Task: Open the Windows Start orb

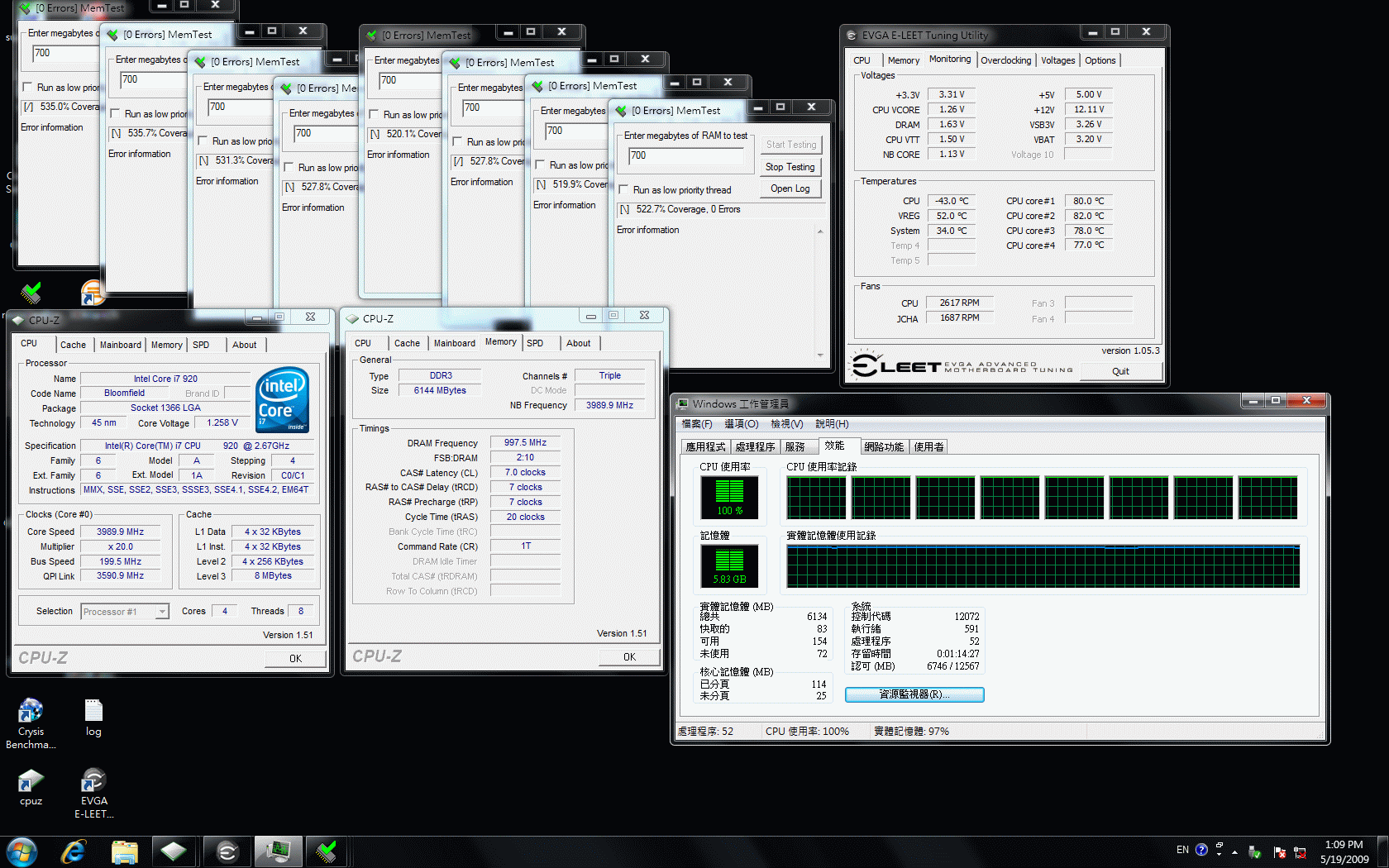Action: 21,851
